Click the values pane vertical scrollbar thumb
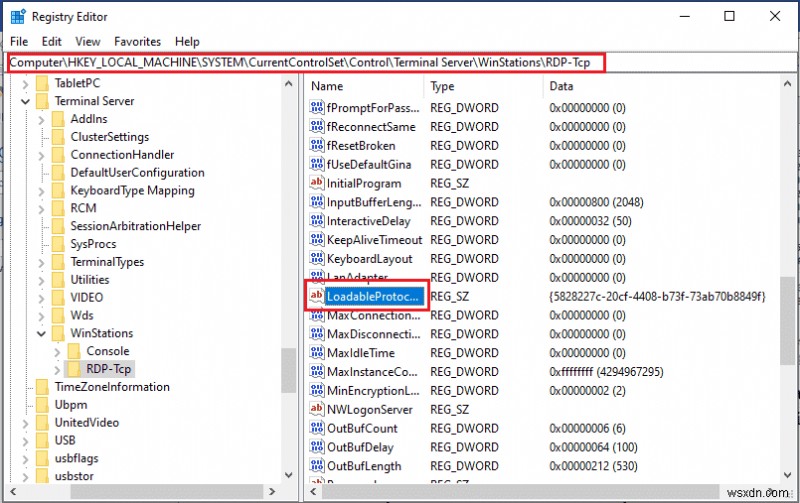 pyautogui.click(x=787, y=321)
